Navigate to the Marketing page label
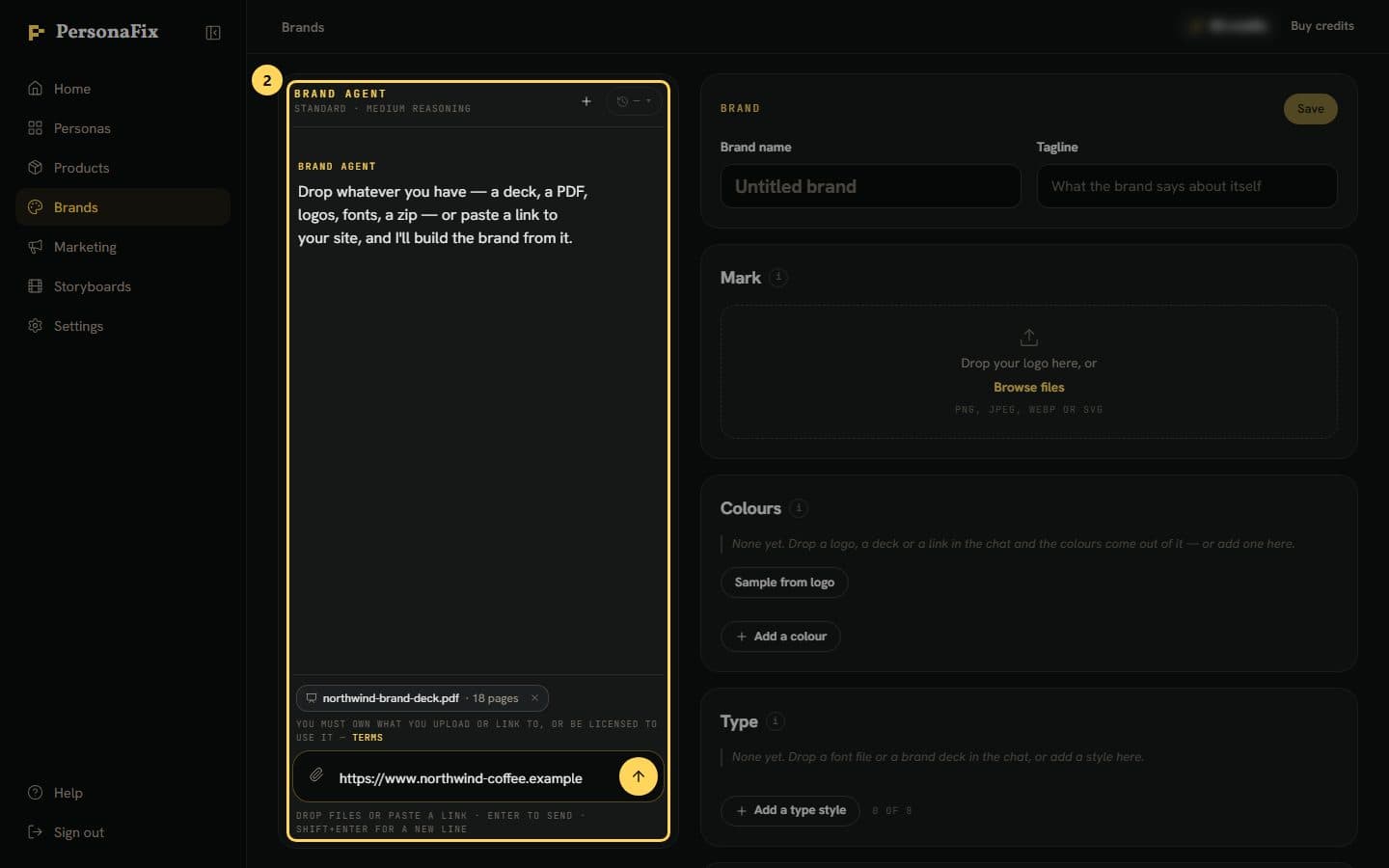Screen dimensions: 1389x868 (85, 247)
